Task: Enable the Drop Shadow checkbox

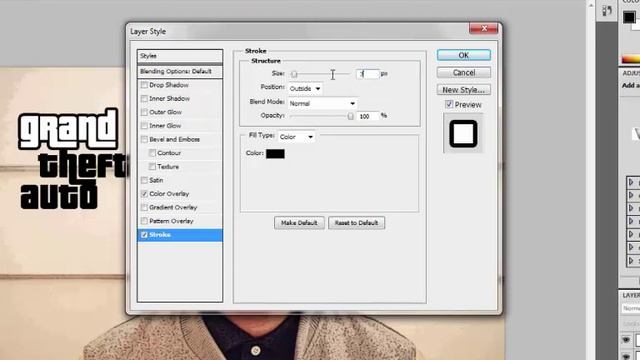Action: [144, 85]
